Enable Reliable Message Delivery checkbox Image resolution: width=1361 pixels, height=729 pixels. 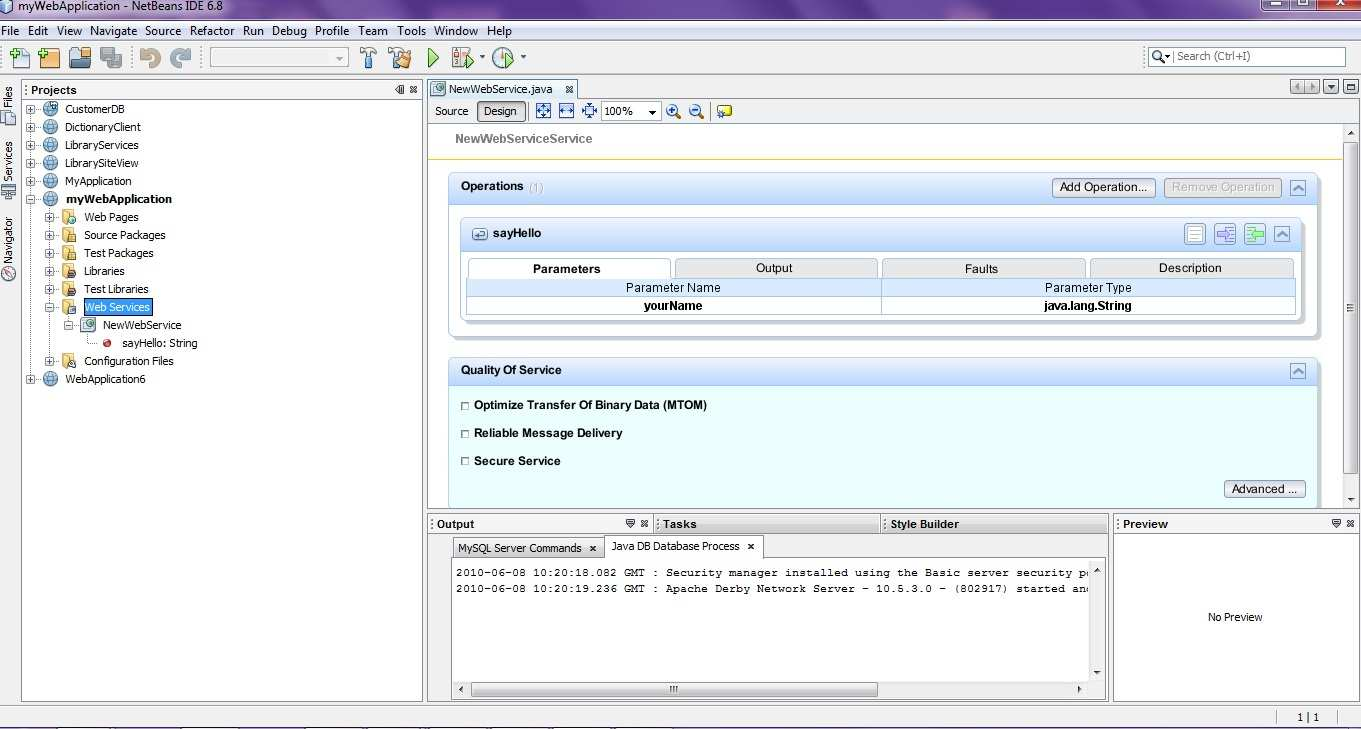click(x=465, y=434)
